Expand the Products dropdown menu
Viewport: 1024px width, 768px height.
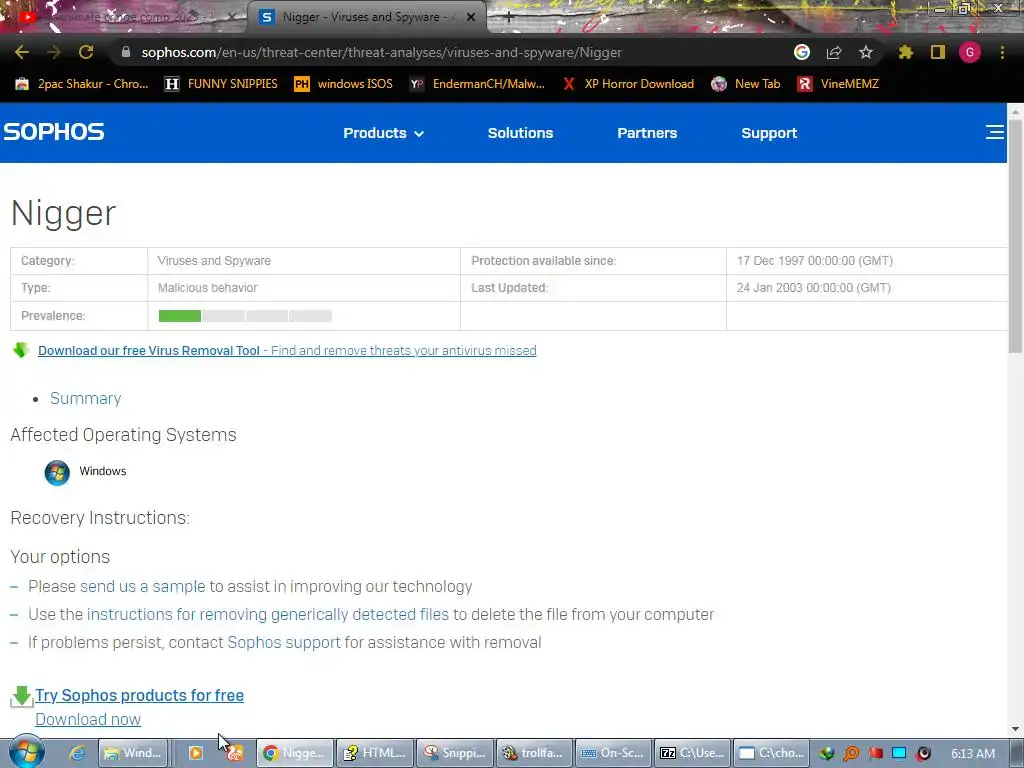383,133
